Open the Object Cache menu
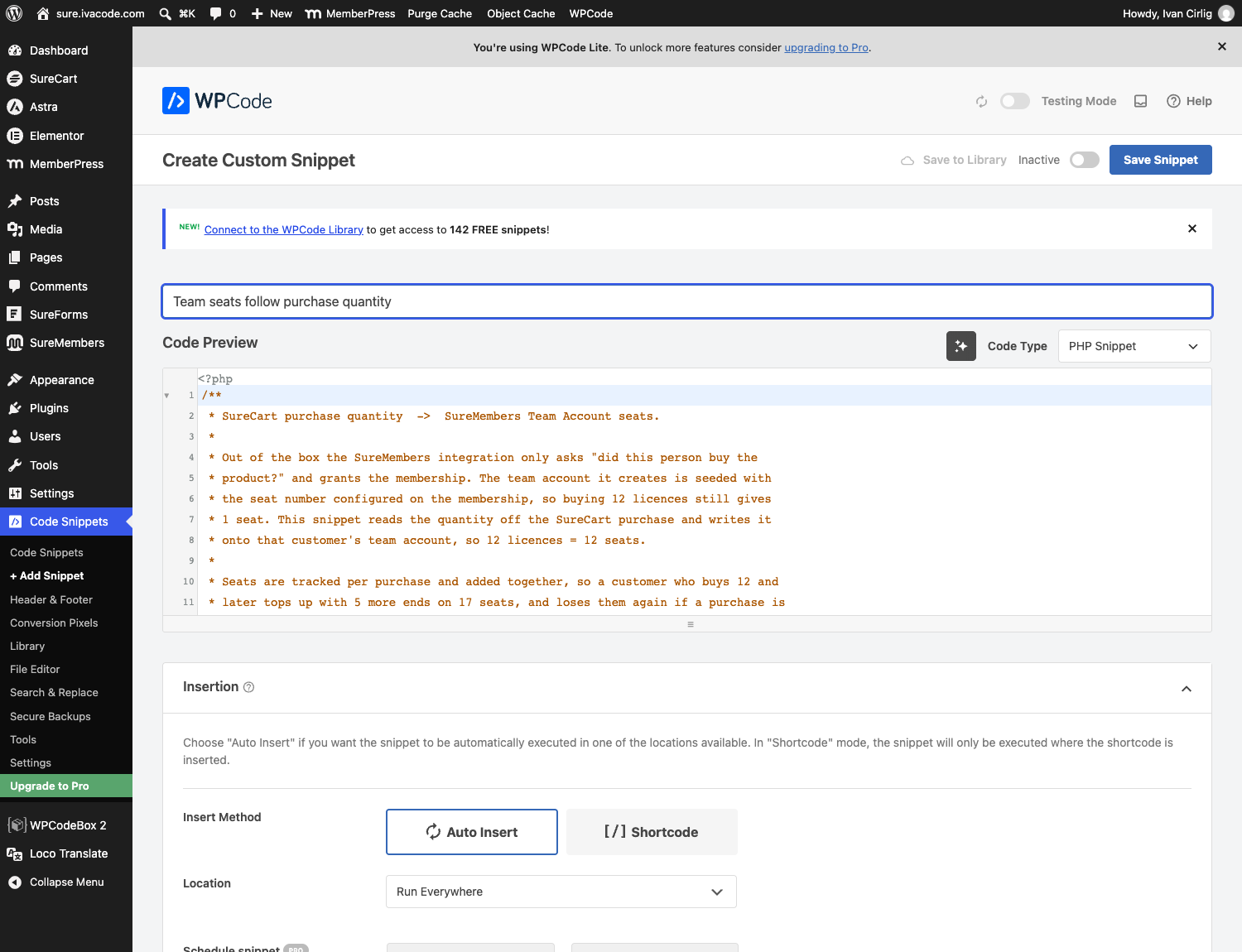Viewport: 1242px width, 952px height. pos(521,13)
